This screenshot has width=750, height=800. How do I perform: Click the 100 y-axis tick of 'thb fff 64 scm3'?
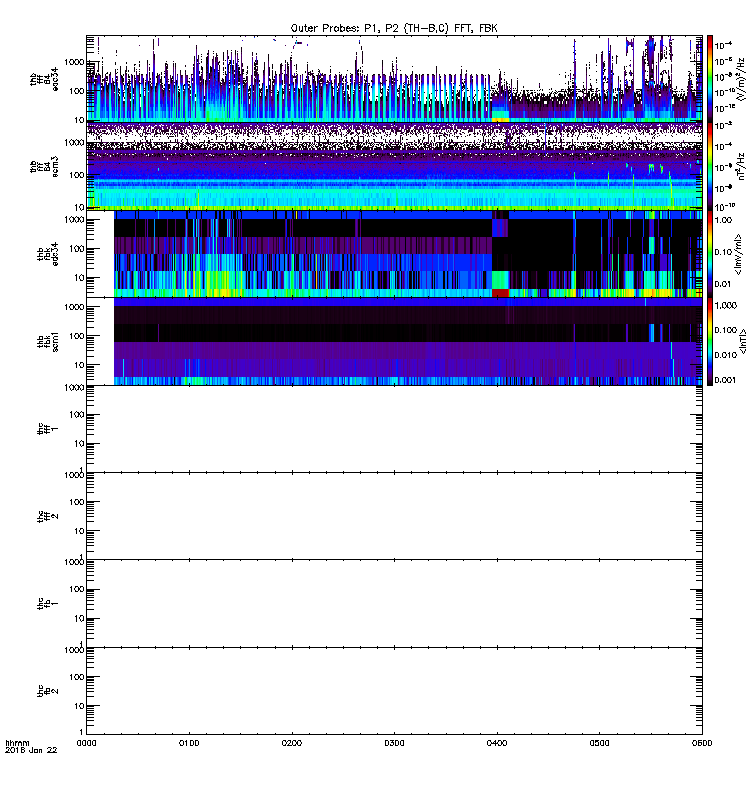pos(77,175)
